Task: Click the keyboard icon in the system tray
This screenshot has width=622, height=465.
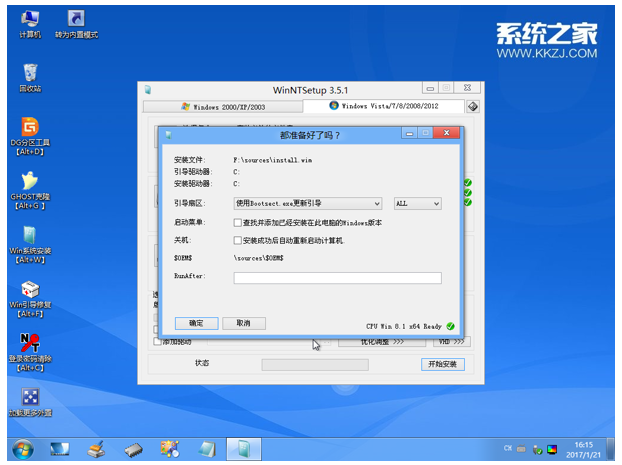Action: click(x=521, y=449)
